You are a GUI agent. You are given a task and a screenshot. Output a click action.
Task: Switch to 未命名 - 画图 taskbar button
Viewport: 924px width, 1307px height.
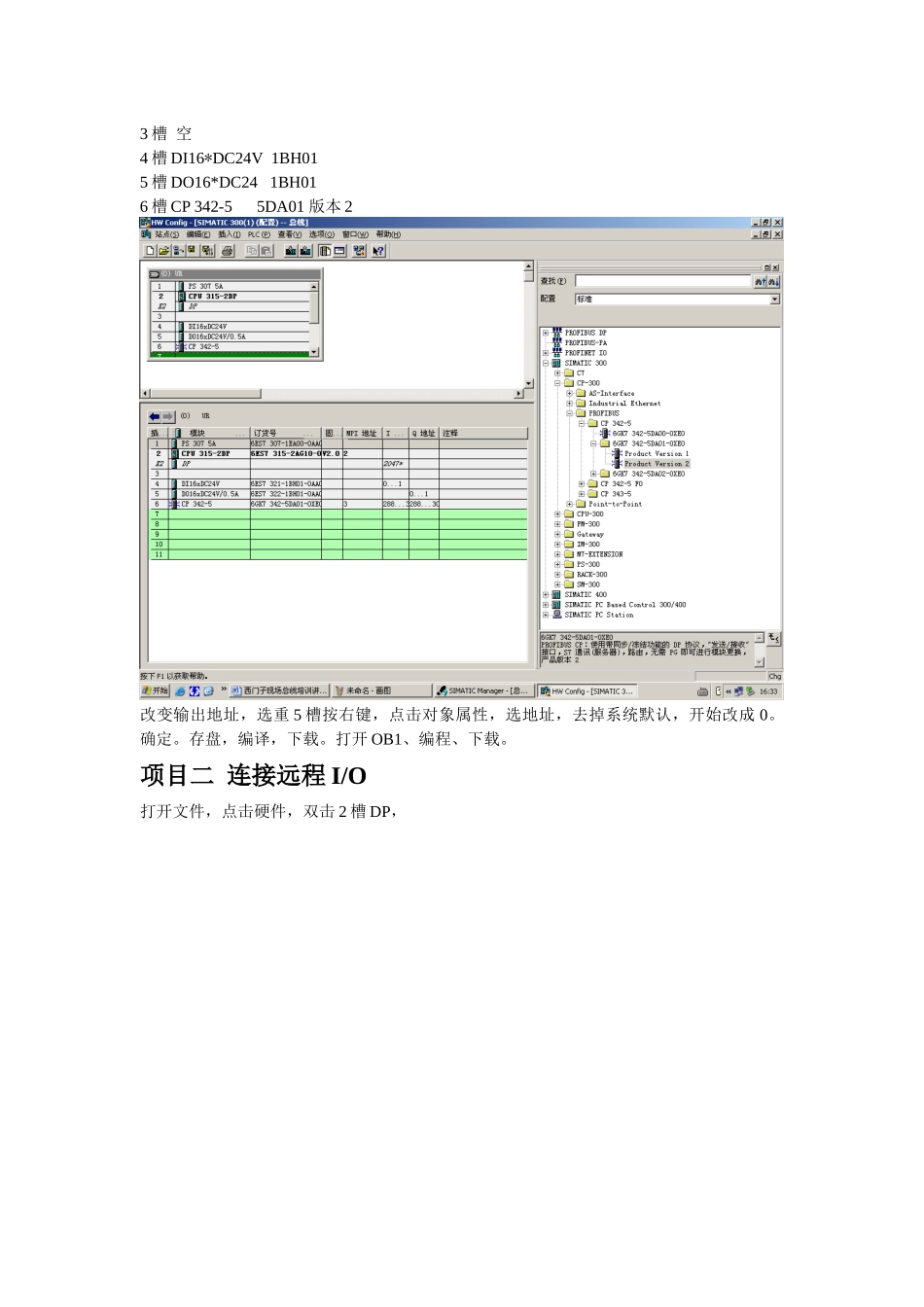pos(381,691)
